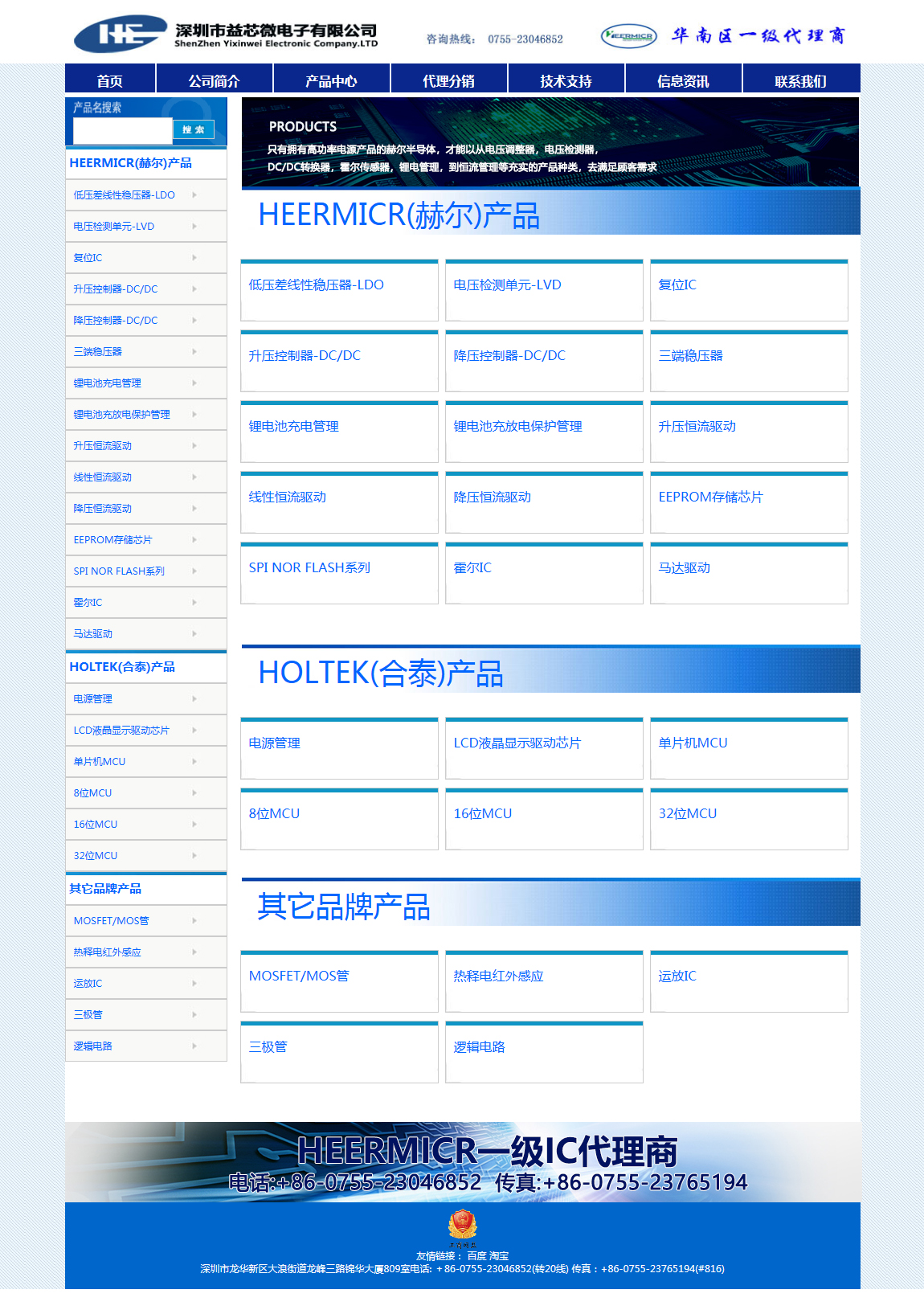
Task: Open sidebar link LCD液晶显示驱动芯片
Action: [121, 731]
